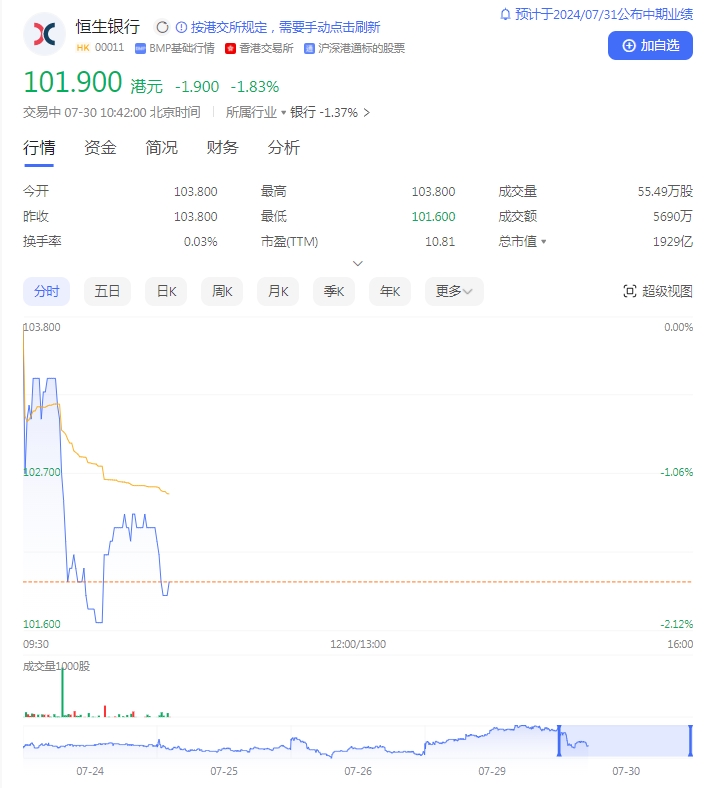Select 分时 chart period

coord(46,291)
